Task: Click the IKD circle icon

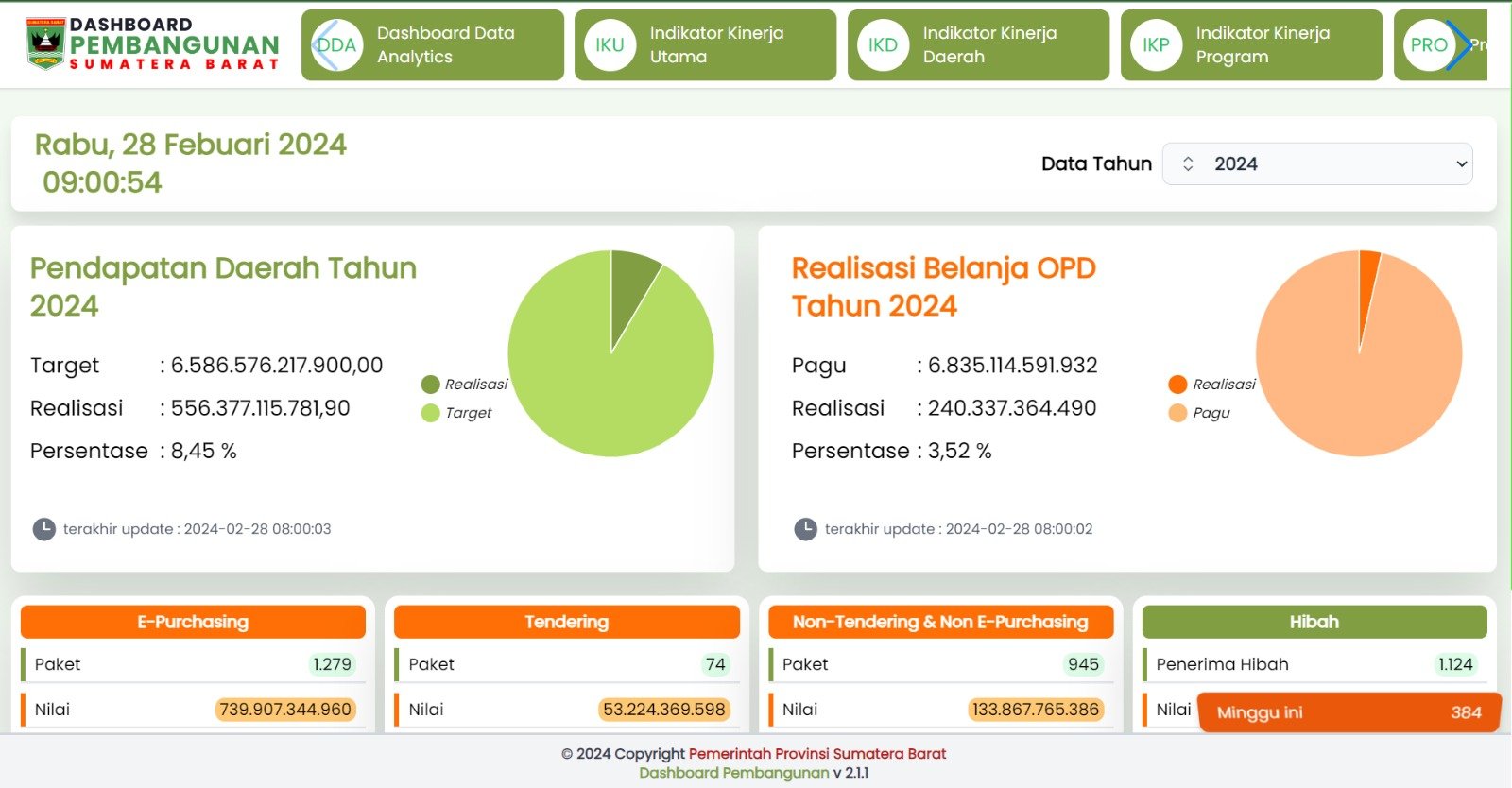Action: 883,45
